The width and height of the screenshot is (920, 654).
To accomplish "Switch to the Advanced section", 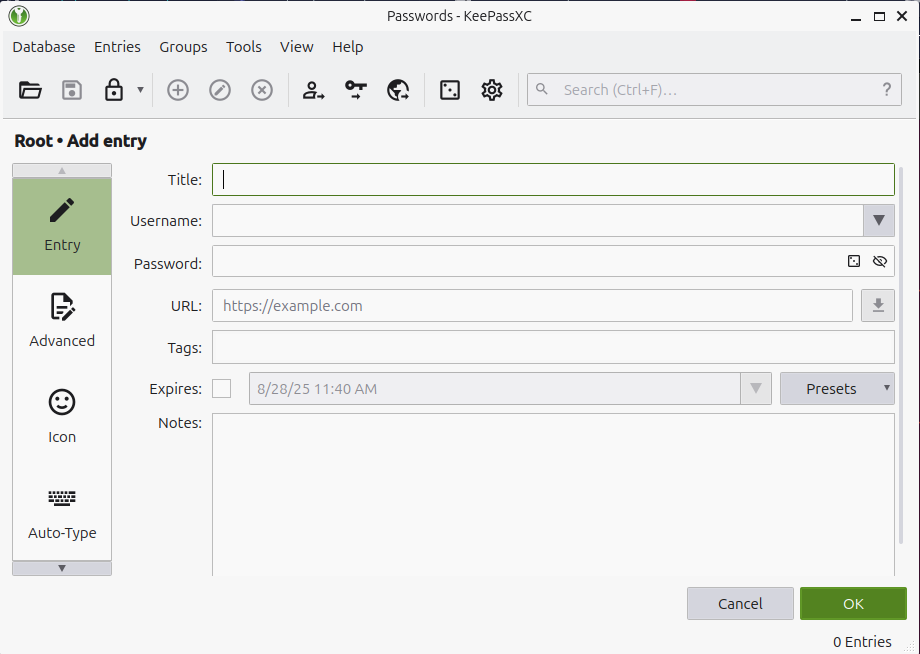I will click(x=62, y=320).
